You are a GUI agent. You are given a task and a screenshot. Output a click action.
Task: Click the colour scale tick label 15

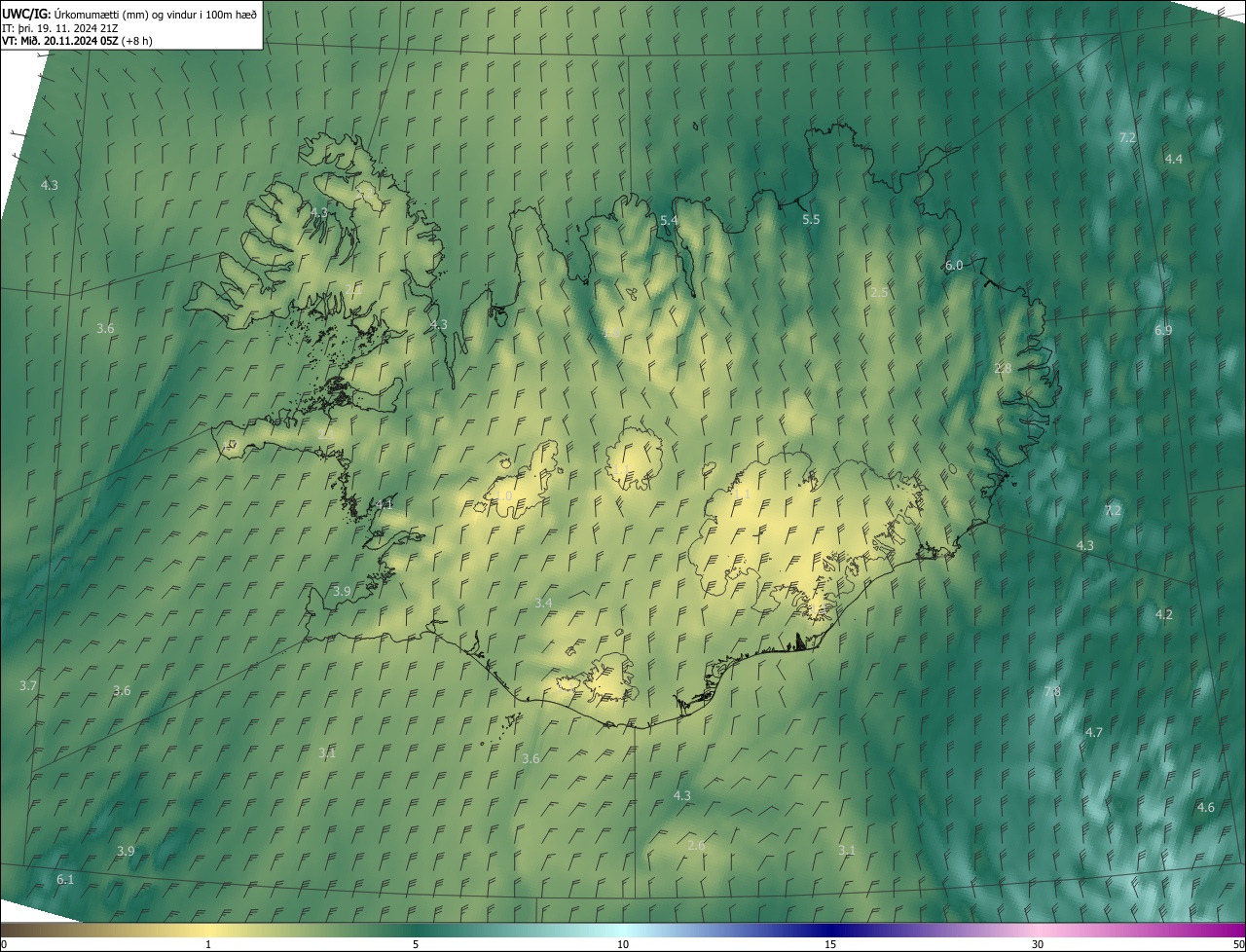pos(830,944)
